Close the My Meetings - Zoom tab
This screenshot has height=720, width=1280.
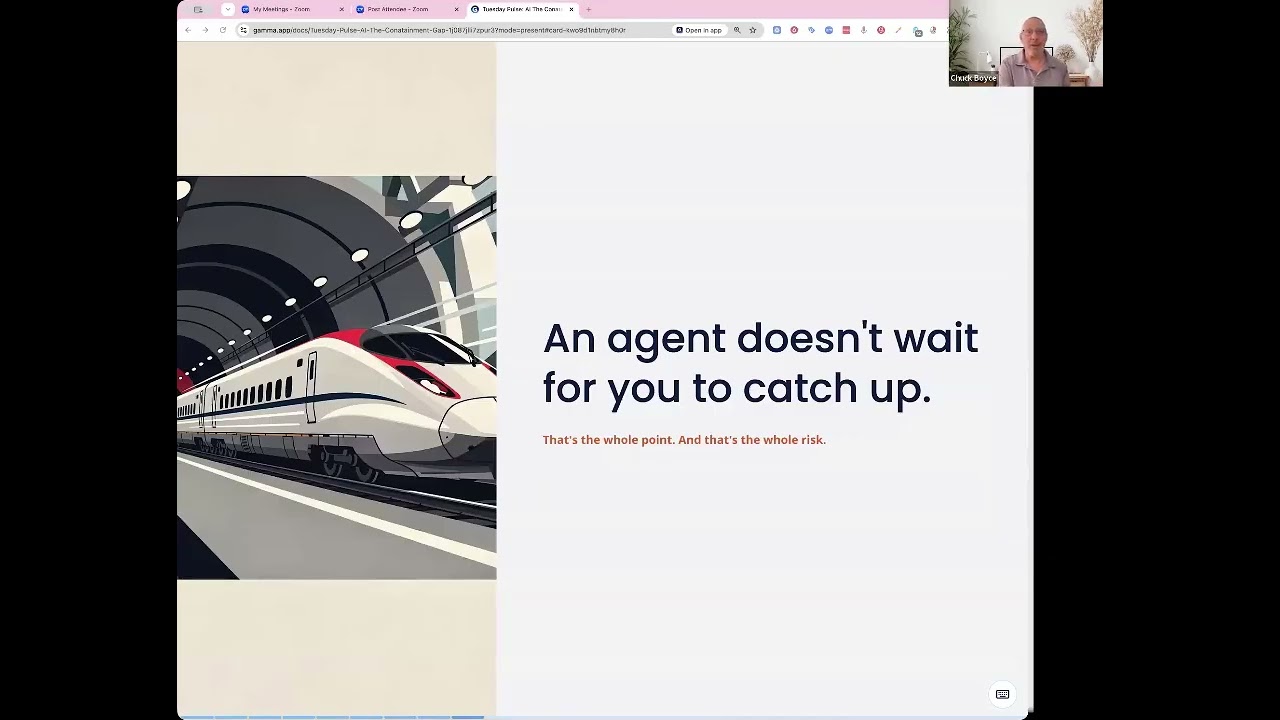coord(342,9)
